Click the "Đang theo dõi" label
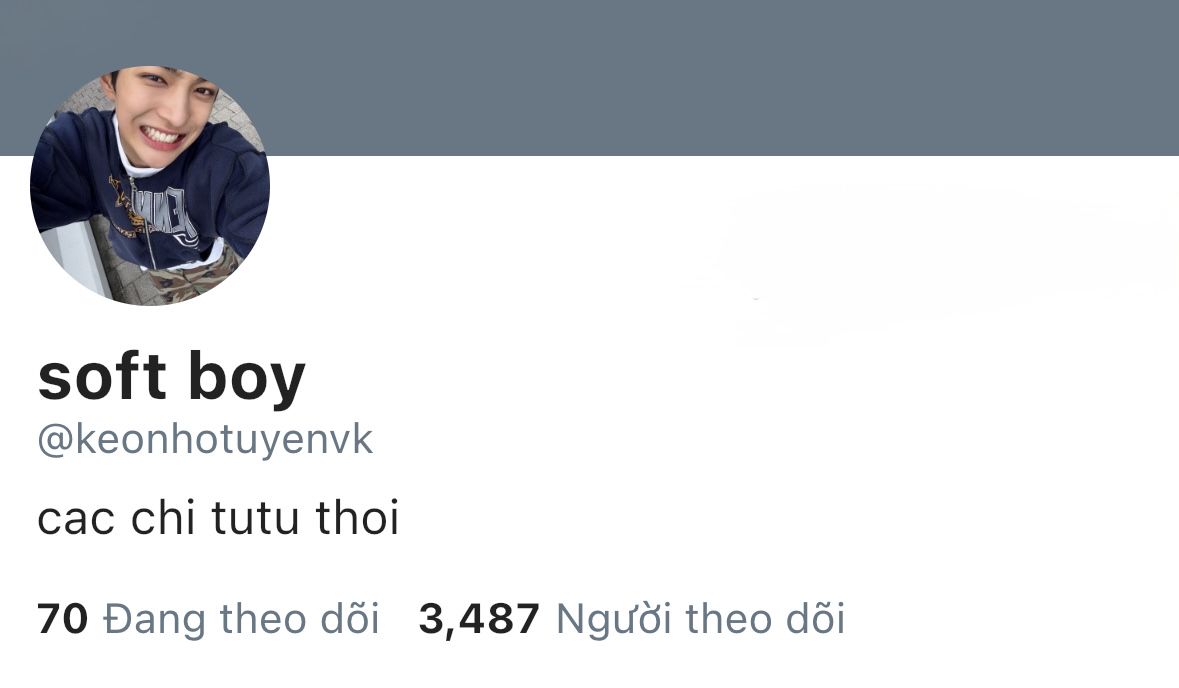Screen dimensions: 1179x688 pyautogui.click(x=241, y=620)
